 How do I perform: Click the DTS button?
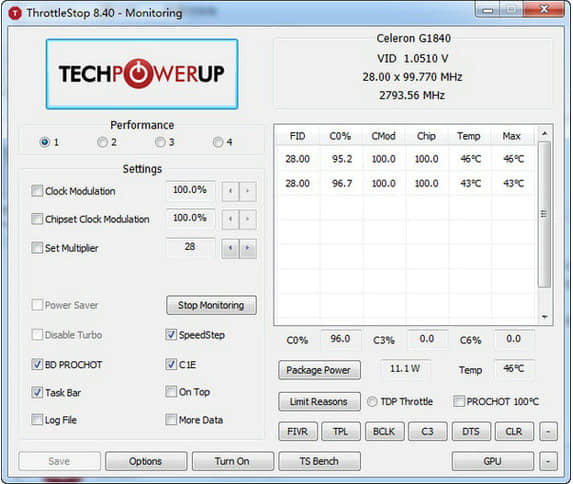click(x=471, y=432)
